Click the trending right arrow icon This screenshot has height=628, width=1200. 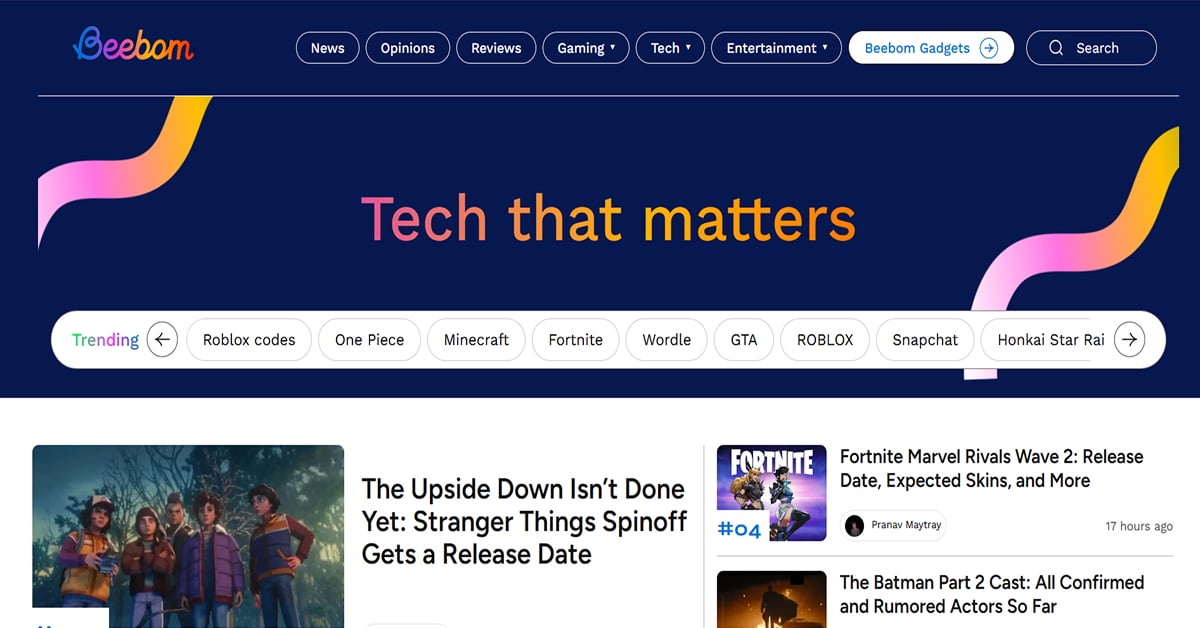[1129, 340]
